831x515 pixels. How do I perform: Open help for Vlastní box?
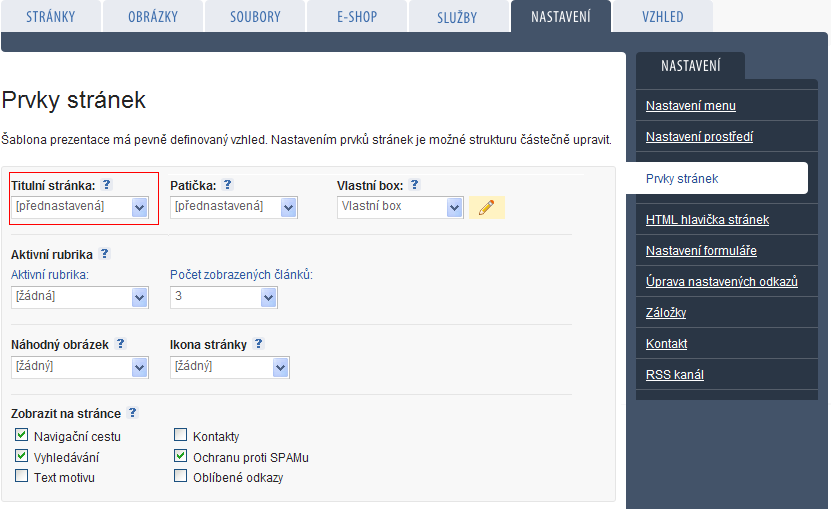(x=414, y=184)
